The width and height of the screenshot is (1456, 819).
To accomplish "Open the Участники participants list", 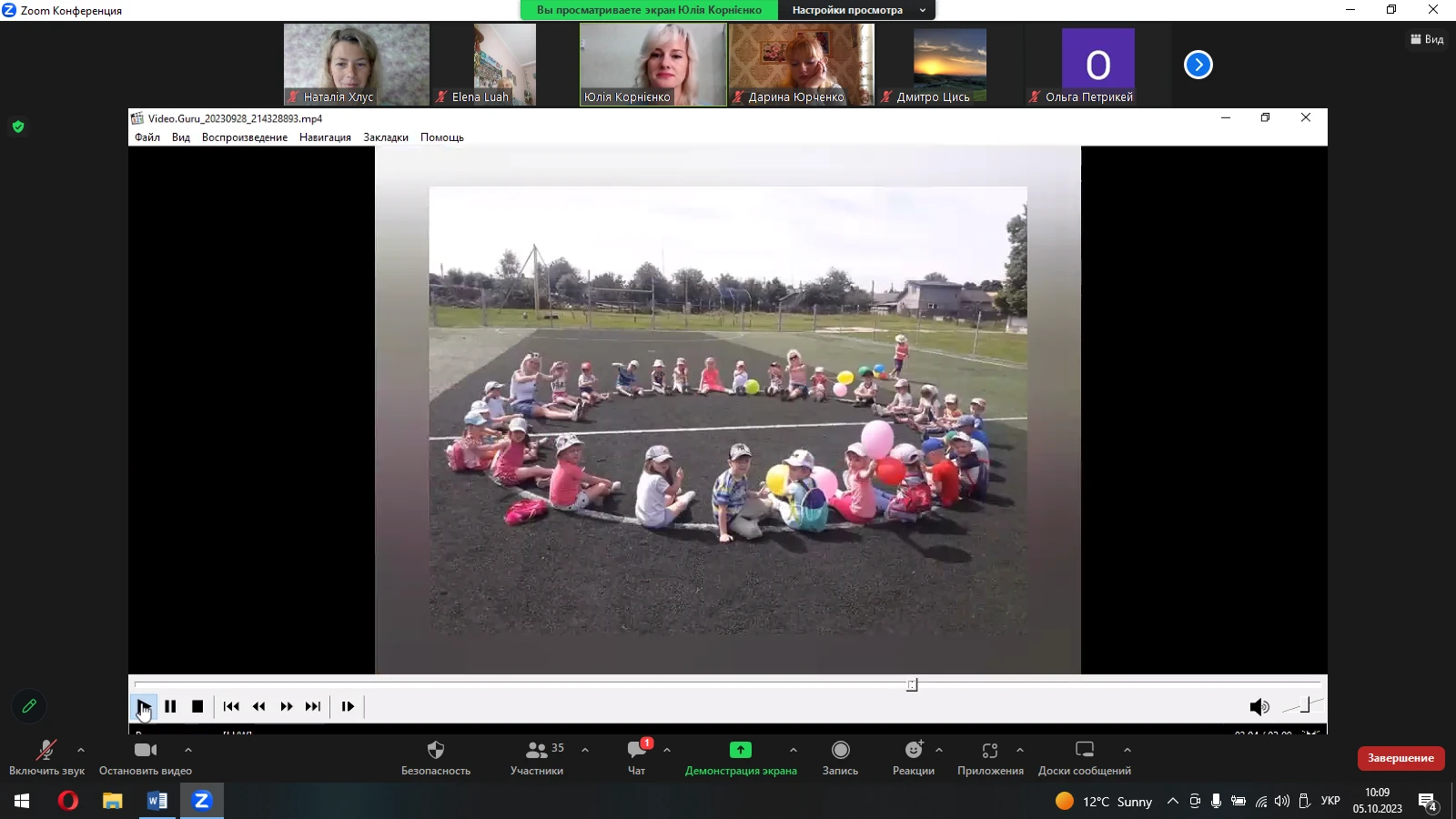I will (x=537, y=758).
